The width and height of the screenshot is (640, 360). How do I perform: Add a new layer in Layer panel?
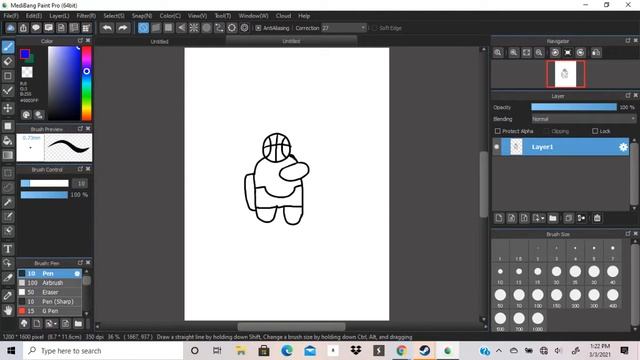click(x=499, y=218)
